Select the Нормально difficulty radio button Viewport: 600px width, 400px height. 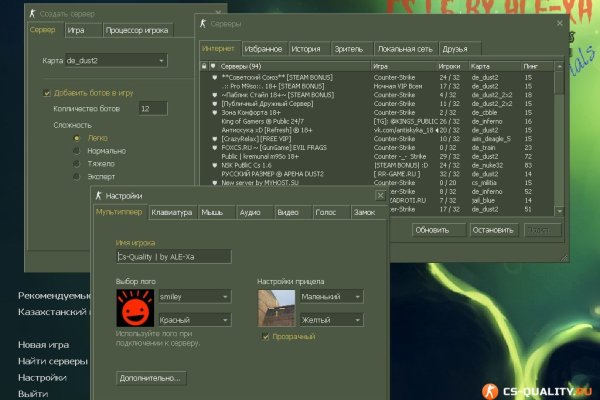(77, 152)
